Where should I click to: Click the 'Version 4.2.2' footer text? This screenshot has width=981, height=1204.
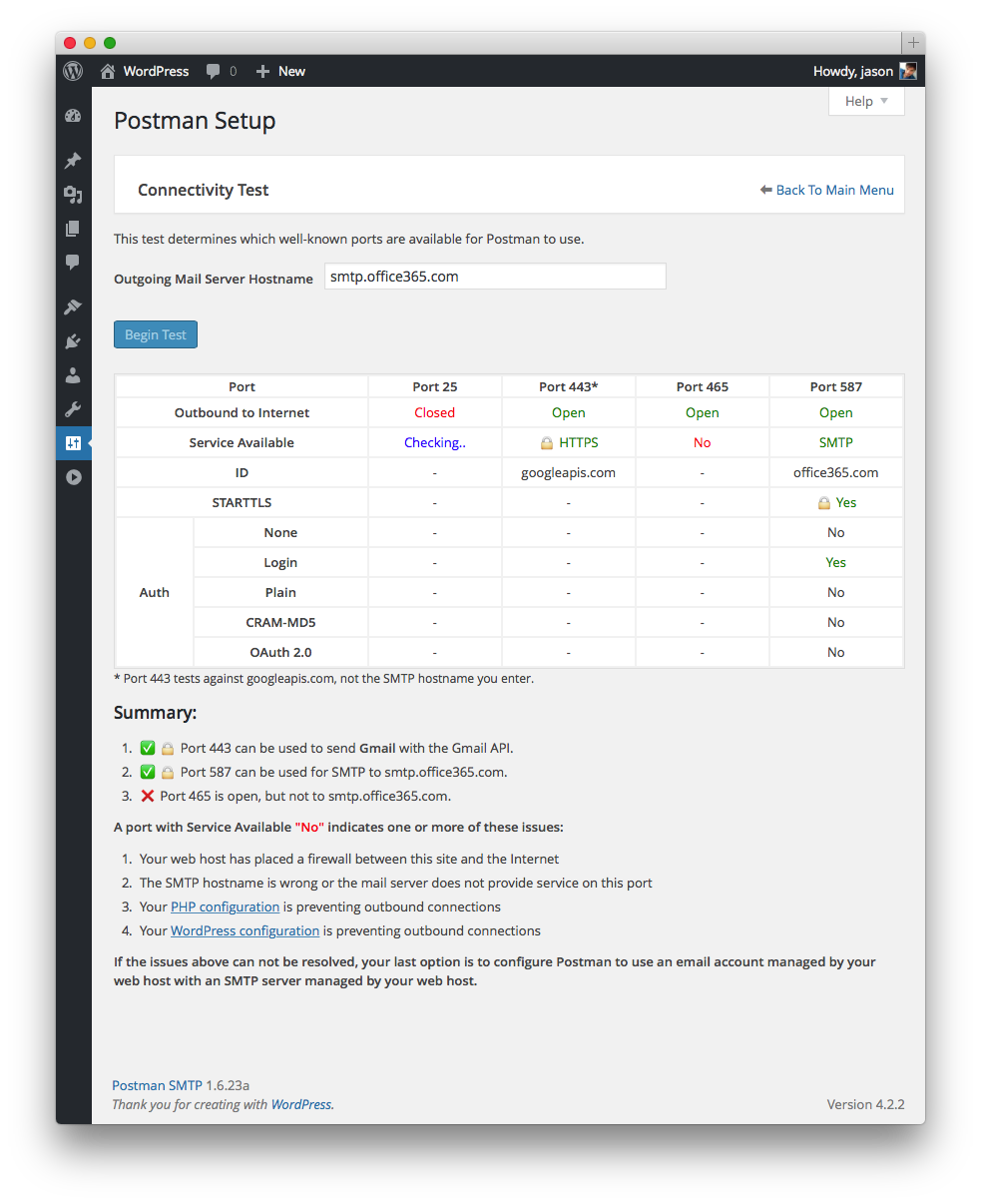[x=865, y=1104]
